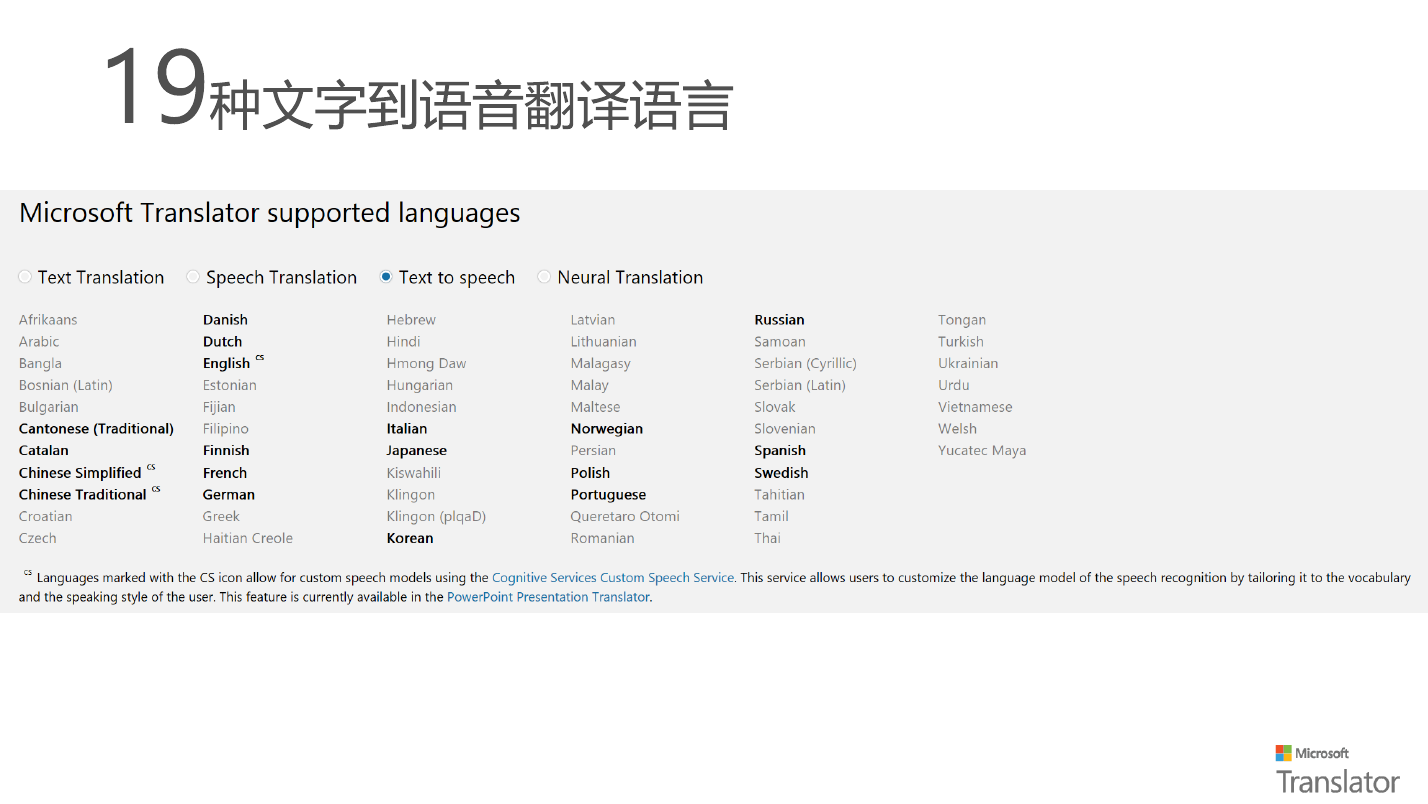Click the language 'Catalan'
Image resolution: width=1428 pixels, height=804 pixels.
[44, 451]
